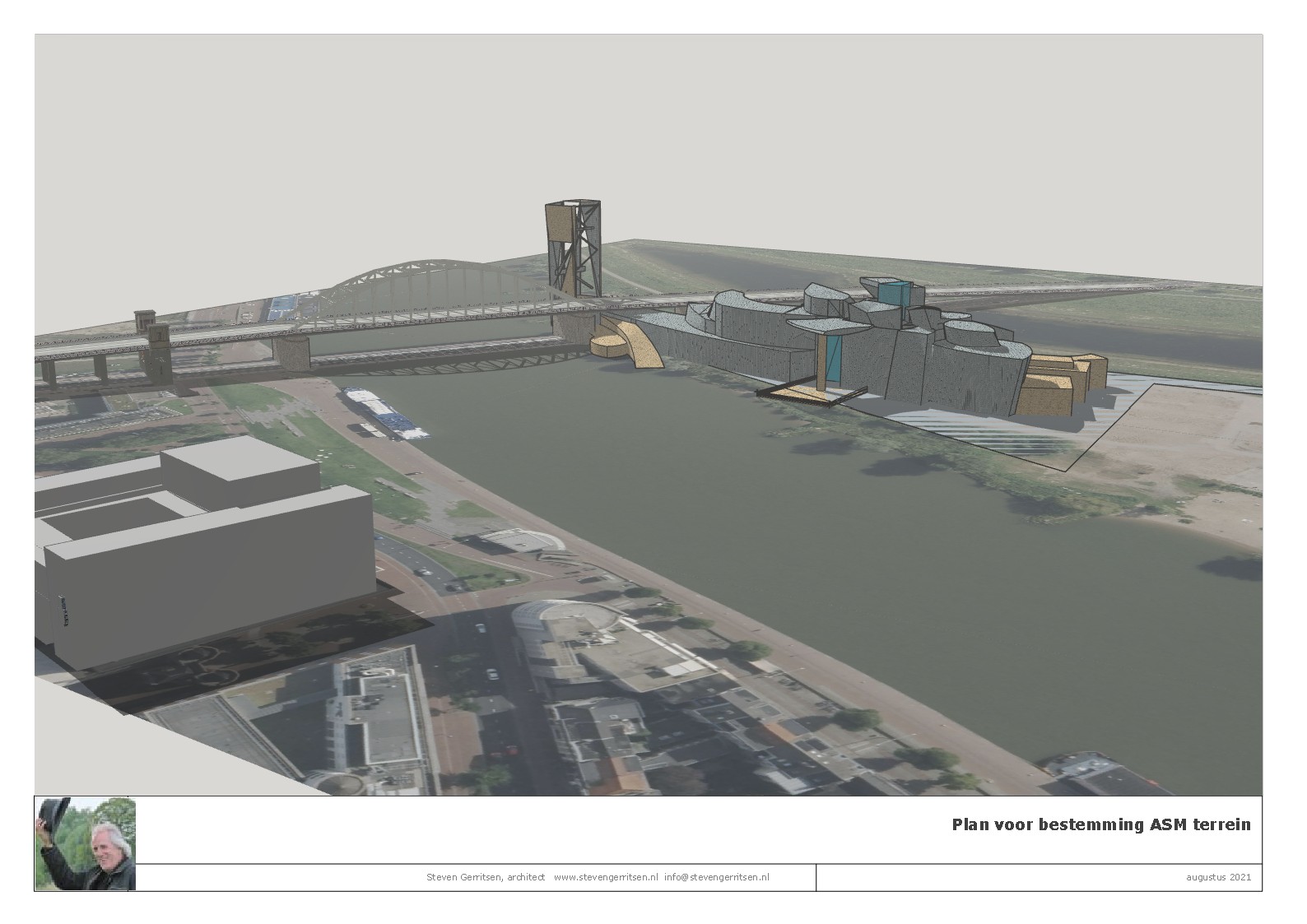The height and width of the screenshot is (924, 1307).
Task: Select the blue glass box on the museum roof
Action: (x=895, y=293)
